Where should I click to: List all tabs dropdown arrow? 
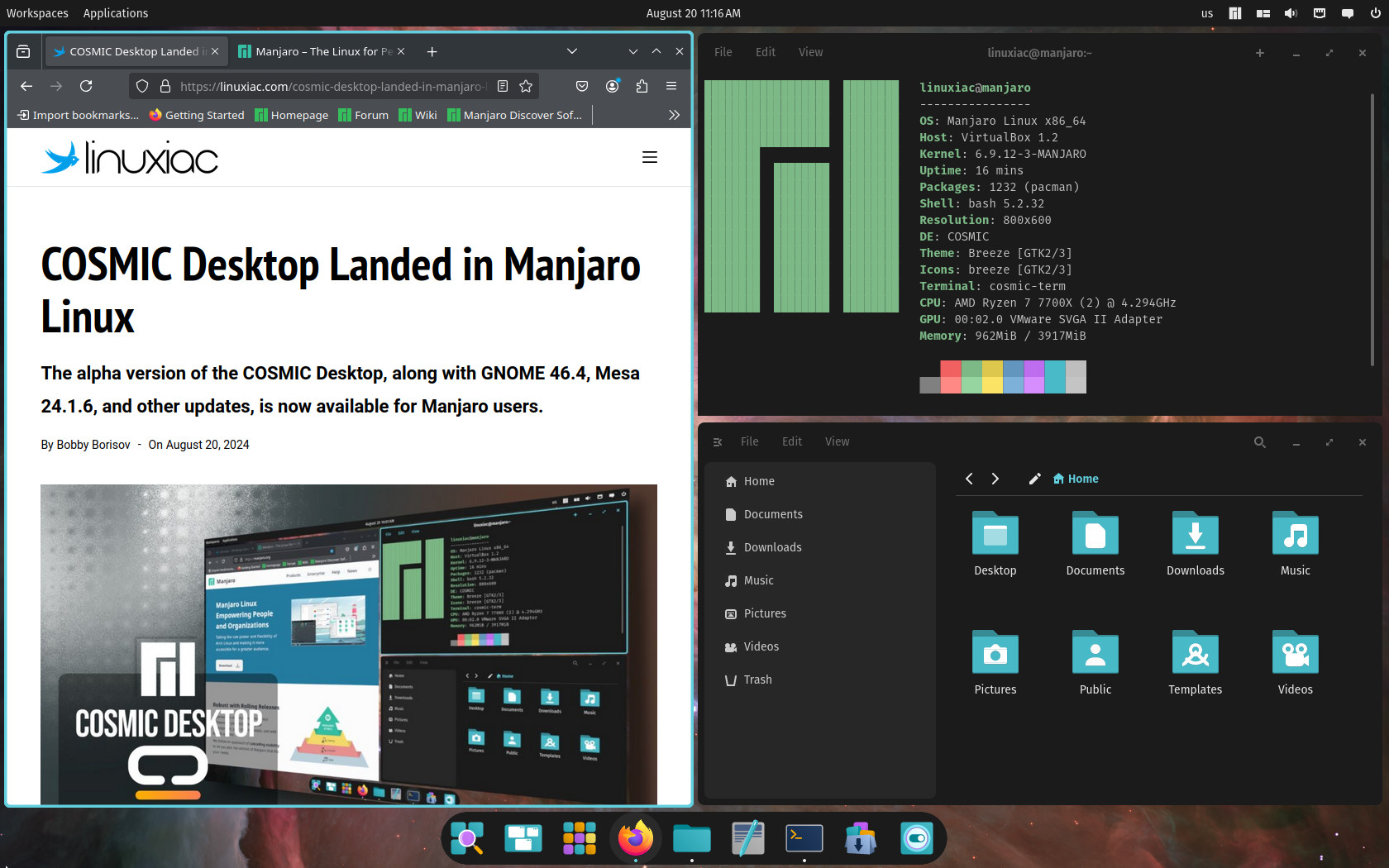pos(572,51)
